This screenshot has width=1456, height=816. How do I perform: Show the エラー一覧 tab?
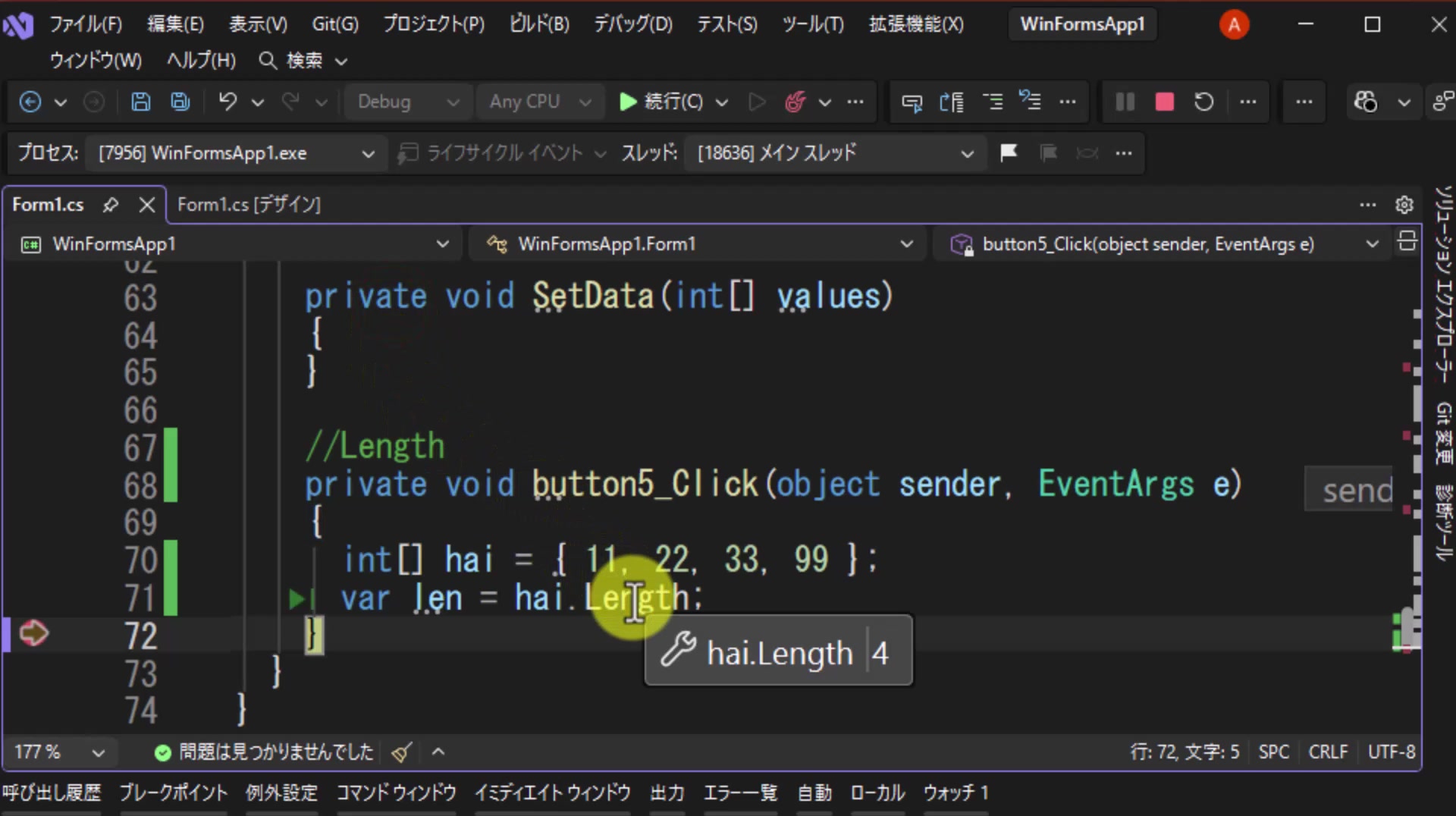[x=740, y=793]
